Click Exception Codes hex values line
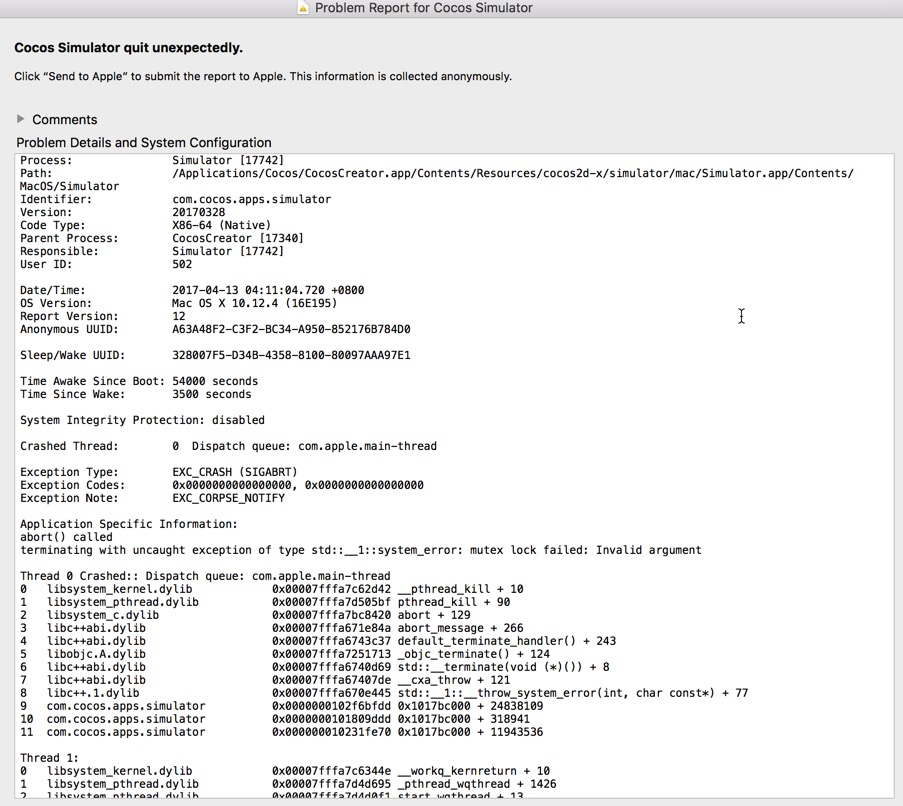This screenshot has width=903, height=806. tap(298, 485)
